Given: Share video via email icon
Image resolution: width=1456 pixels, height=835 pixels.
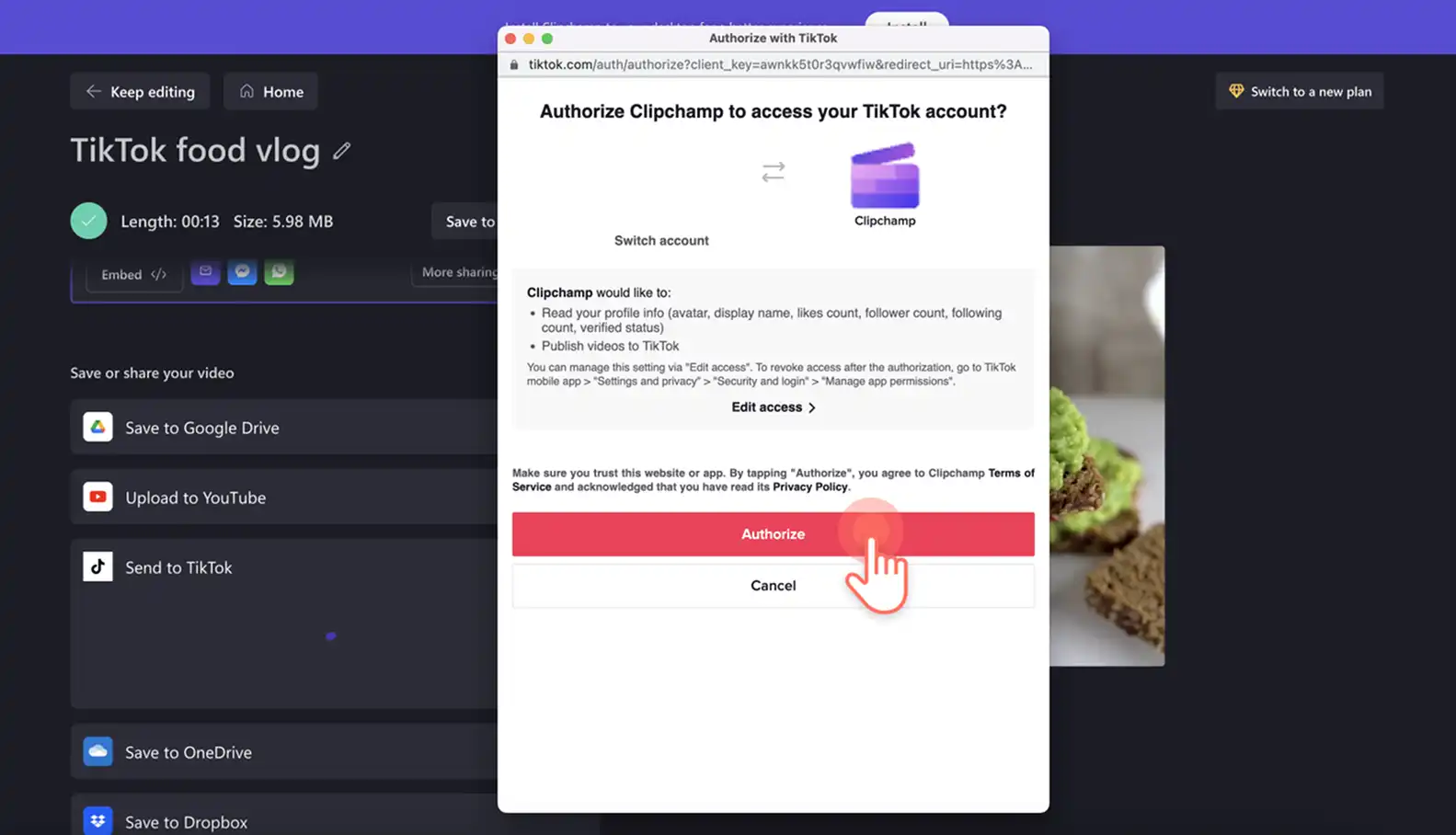Looking at the screenshot, I should click(205, 271).
